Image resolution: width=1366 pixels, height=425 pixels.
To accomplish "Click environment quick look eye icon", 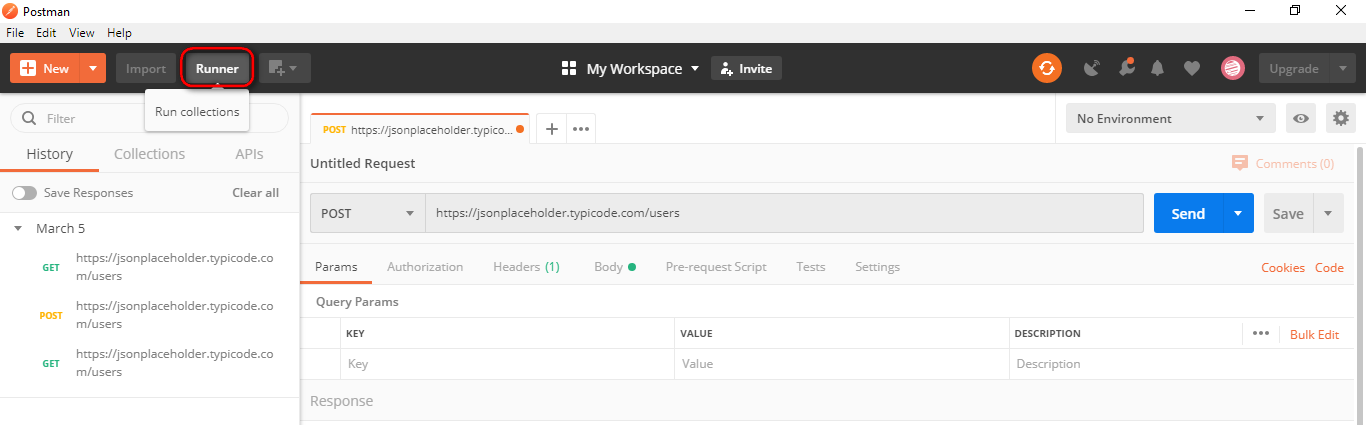I will pyautogui.click(x=1301, y=118).
